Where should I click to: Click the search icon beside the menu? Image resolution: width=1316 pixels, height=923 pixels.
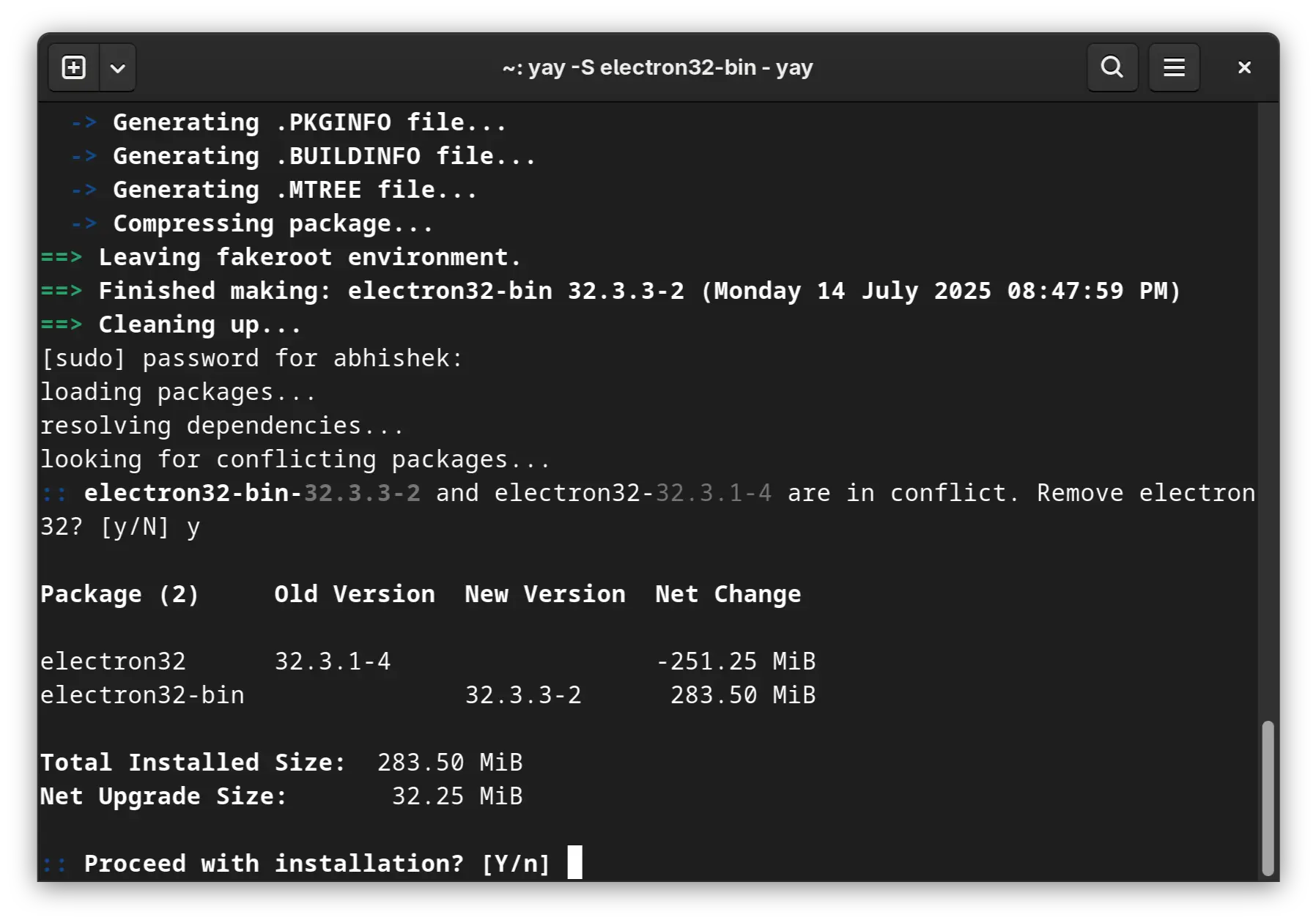click(x=1112, y=67)
